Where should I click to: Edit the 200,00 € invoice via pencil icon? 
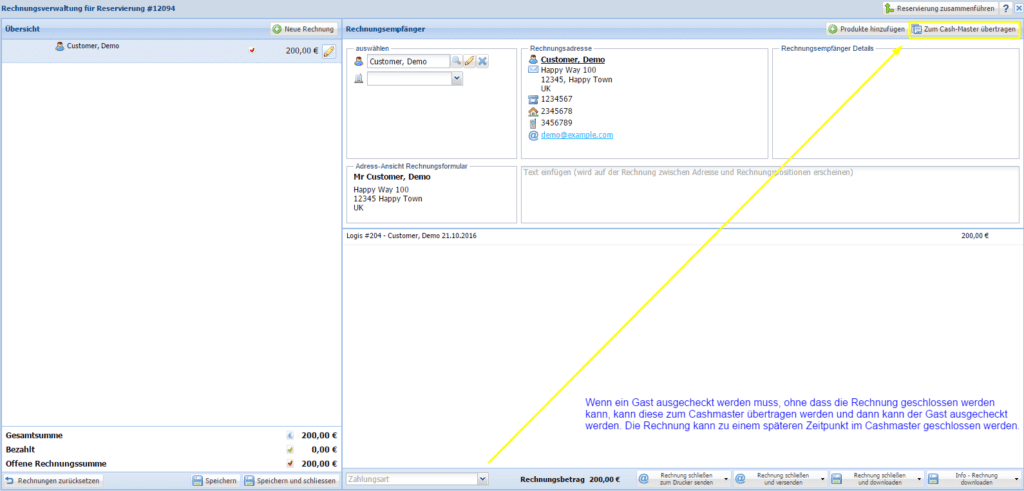point(328,51)
